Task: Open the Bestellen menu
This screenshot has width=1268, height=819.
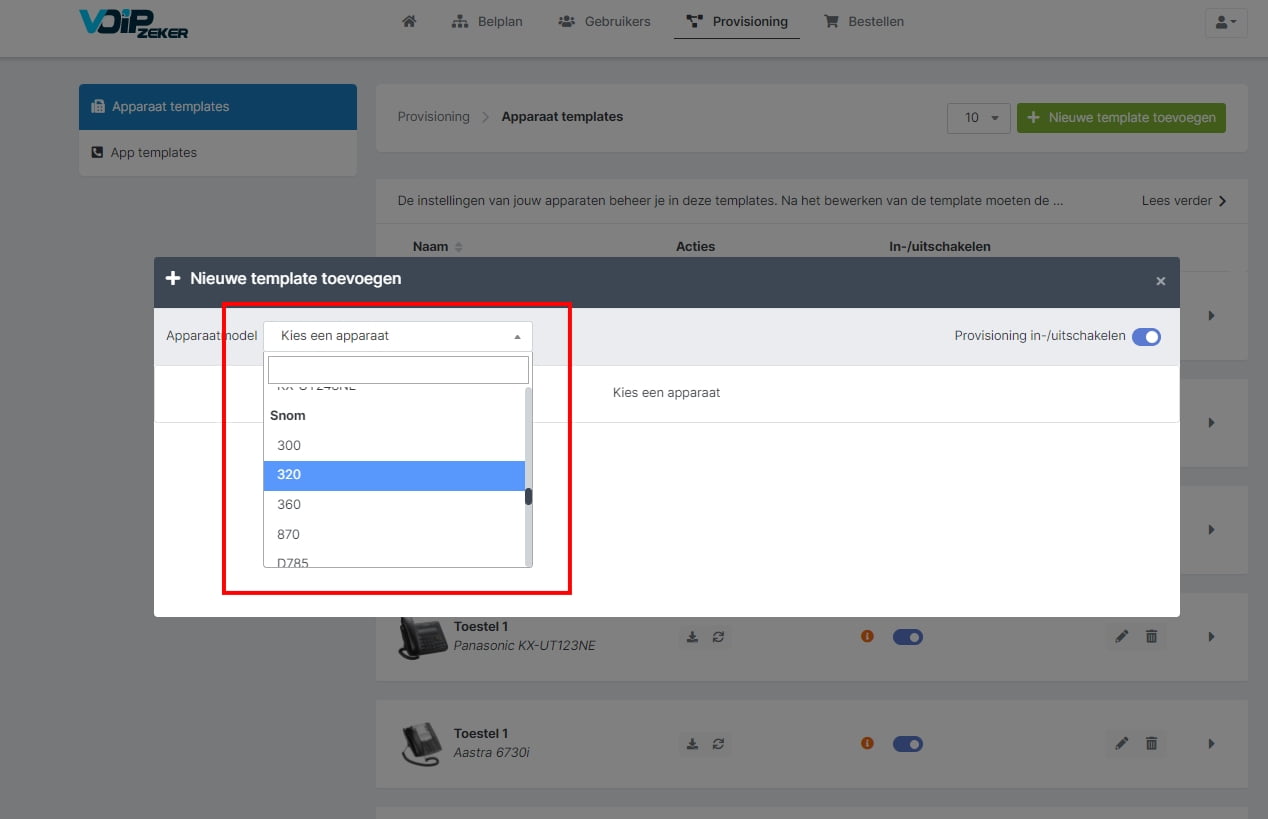Action: click(864, 21)
